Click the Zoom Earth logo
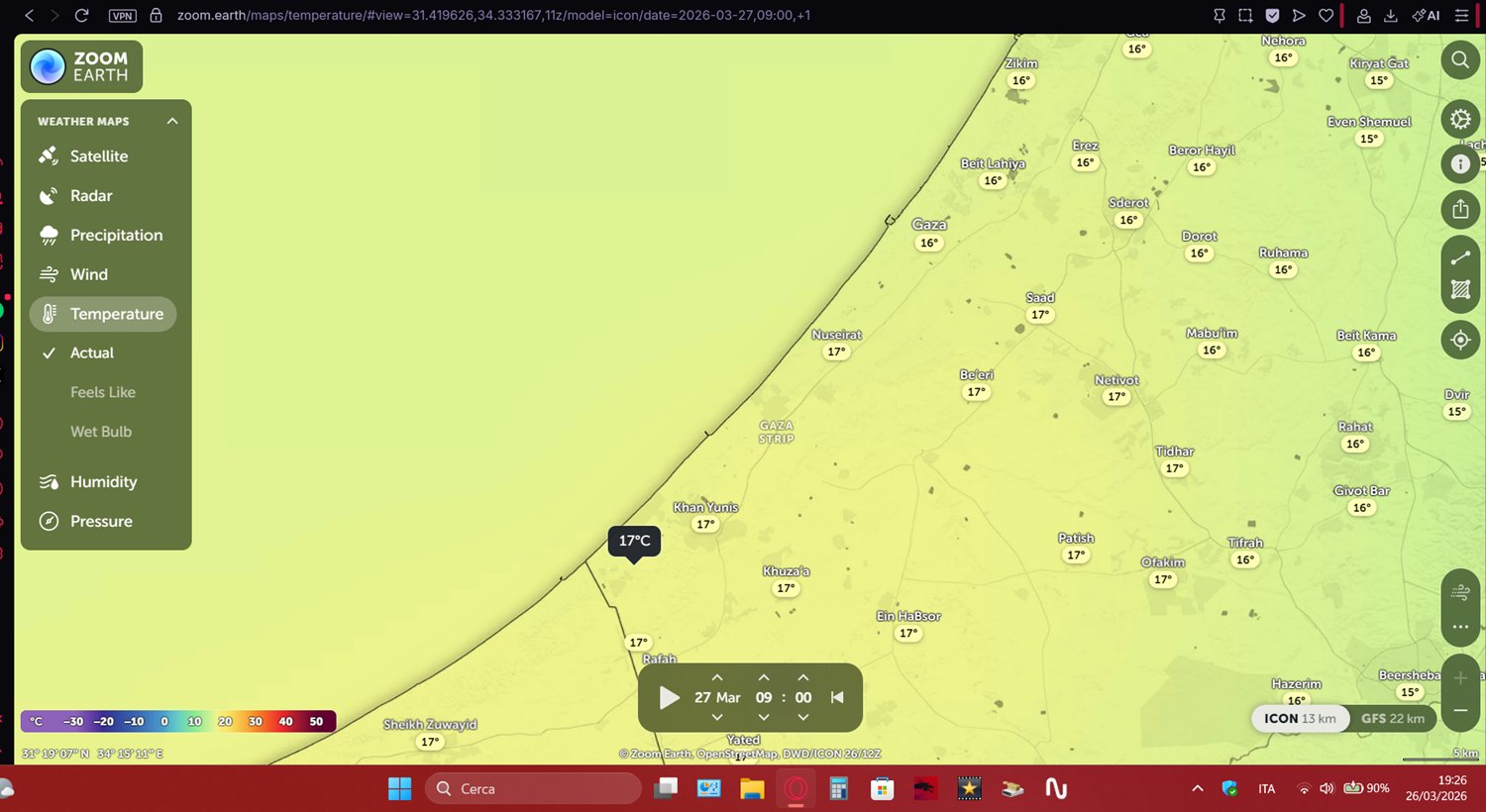The height and width of the screenshot is (812, 1486). [81, 66]
